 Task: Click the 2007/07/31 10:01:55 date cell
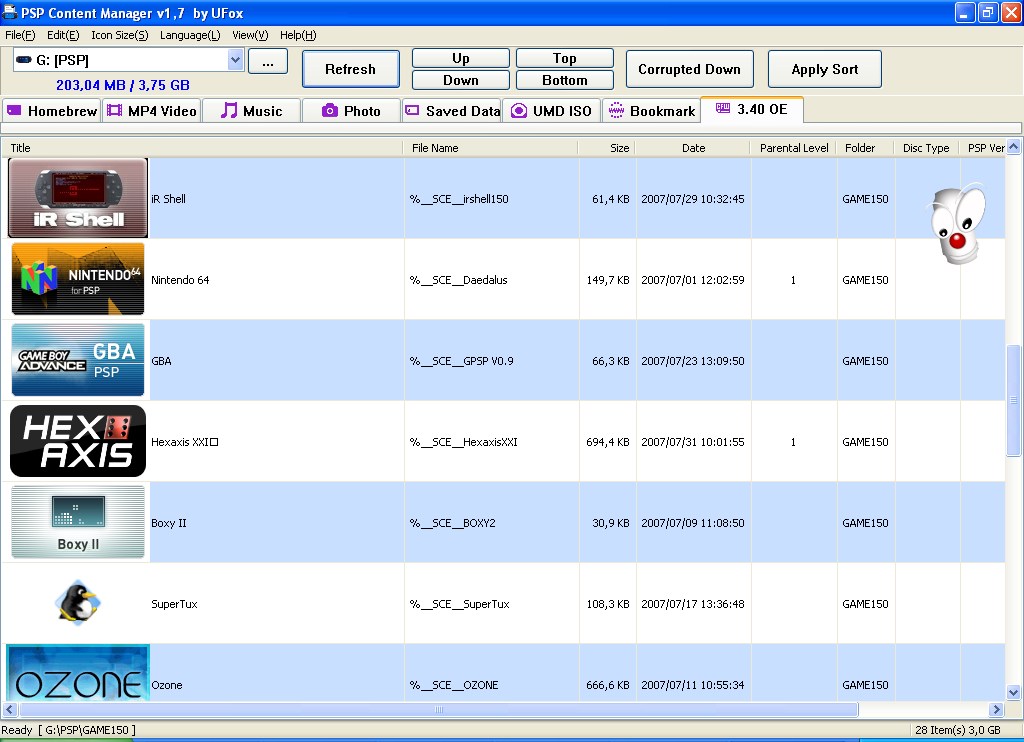[x=693, y=442]
